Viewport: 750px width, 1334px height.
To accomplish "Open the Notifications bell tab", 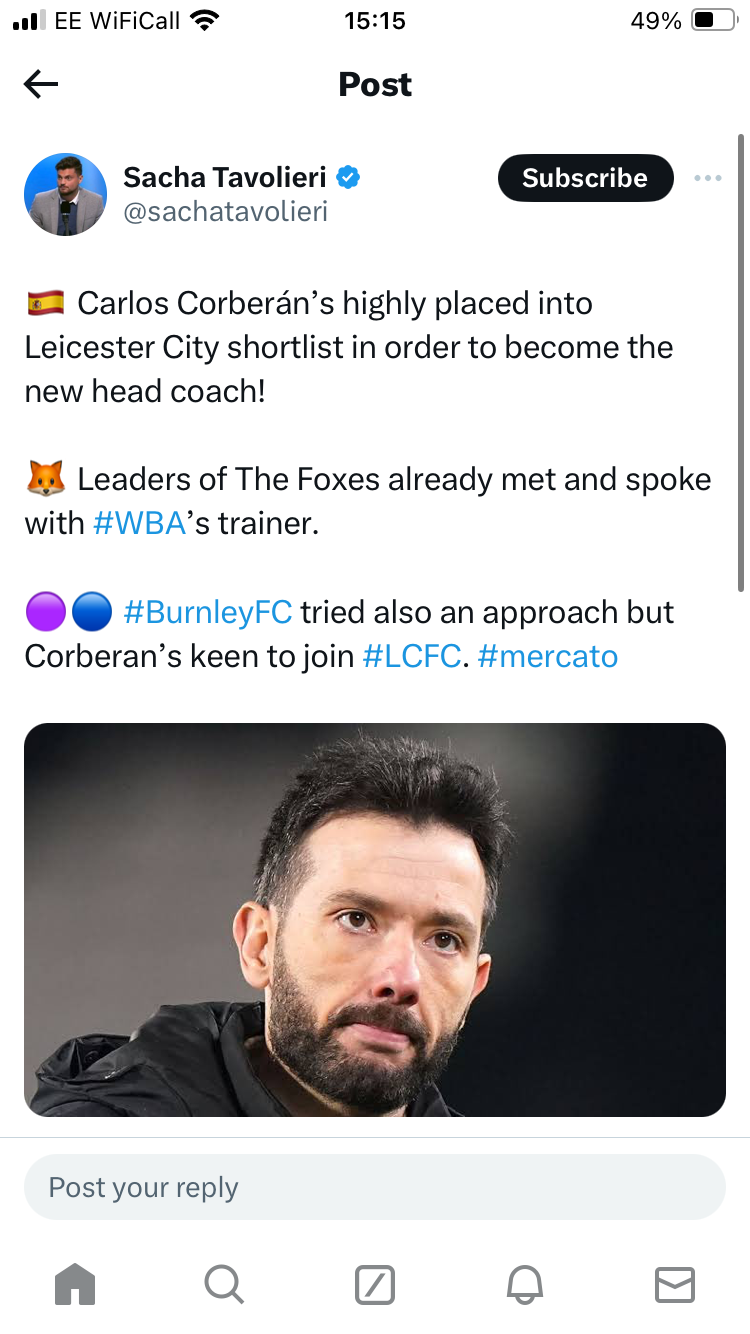I will (525, 1284).
